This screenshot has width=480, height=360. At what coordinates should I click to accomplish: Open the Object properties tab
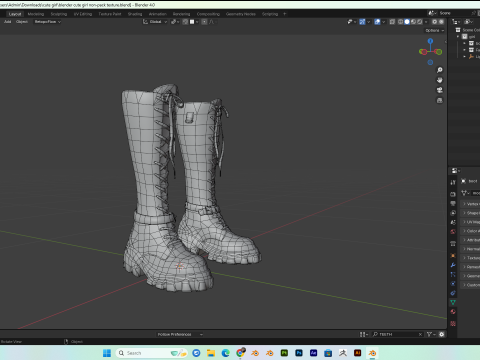coord(453,256)
